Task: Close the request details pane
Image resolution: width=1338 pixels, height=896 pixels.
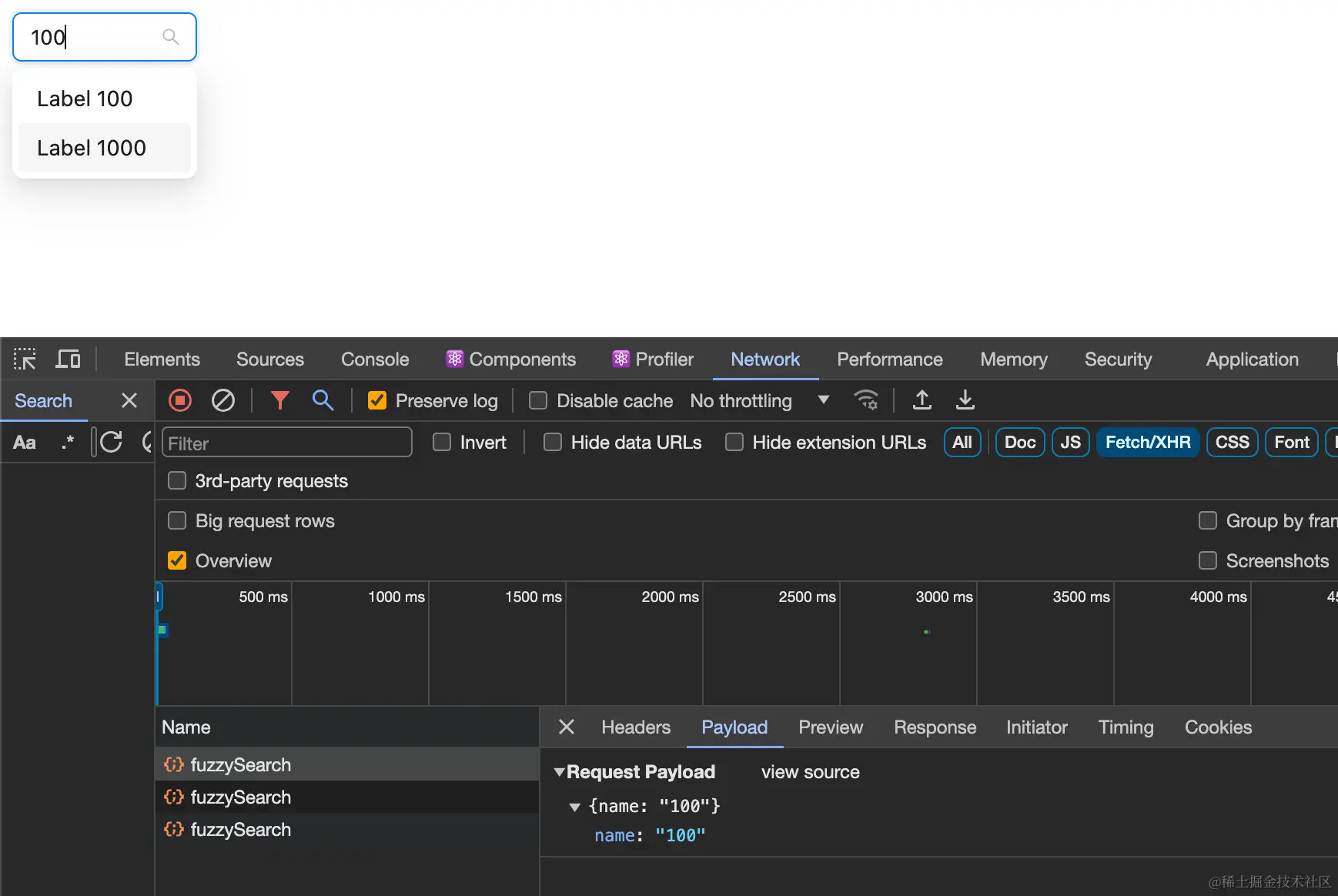Action: 567,727
